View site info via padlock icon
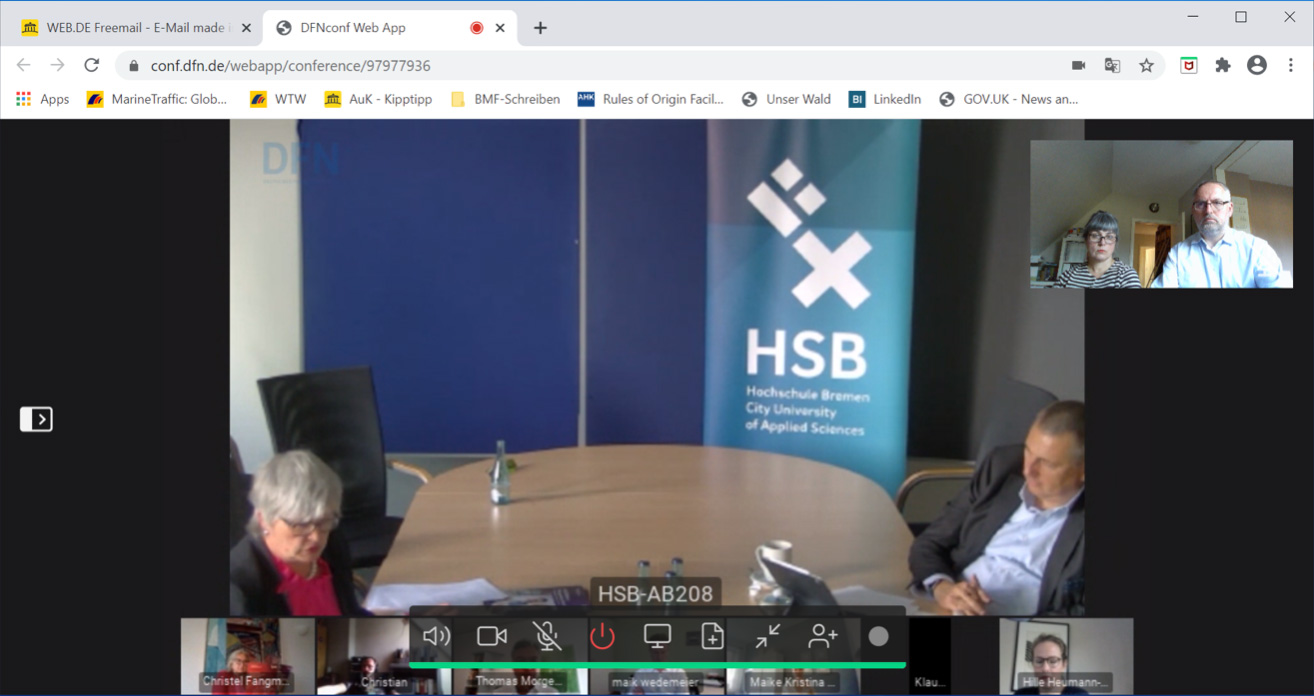Image resolution: width=1314 pixels, height=696 pixels. (133, 66)
